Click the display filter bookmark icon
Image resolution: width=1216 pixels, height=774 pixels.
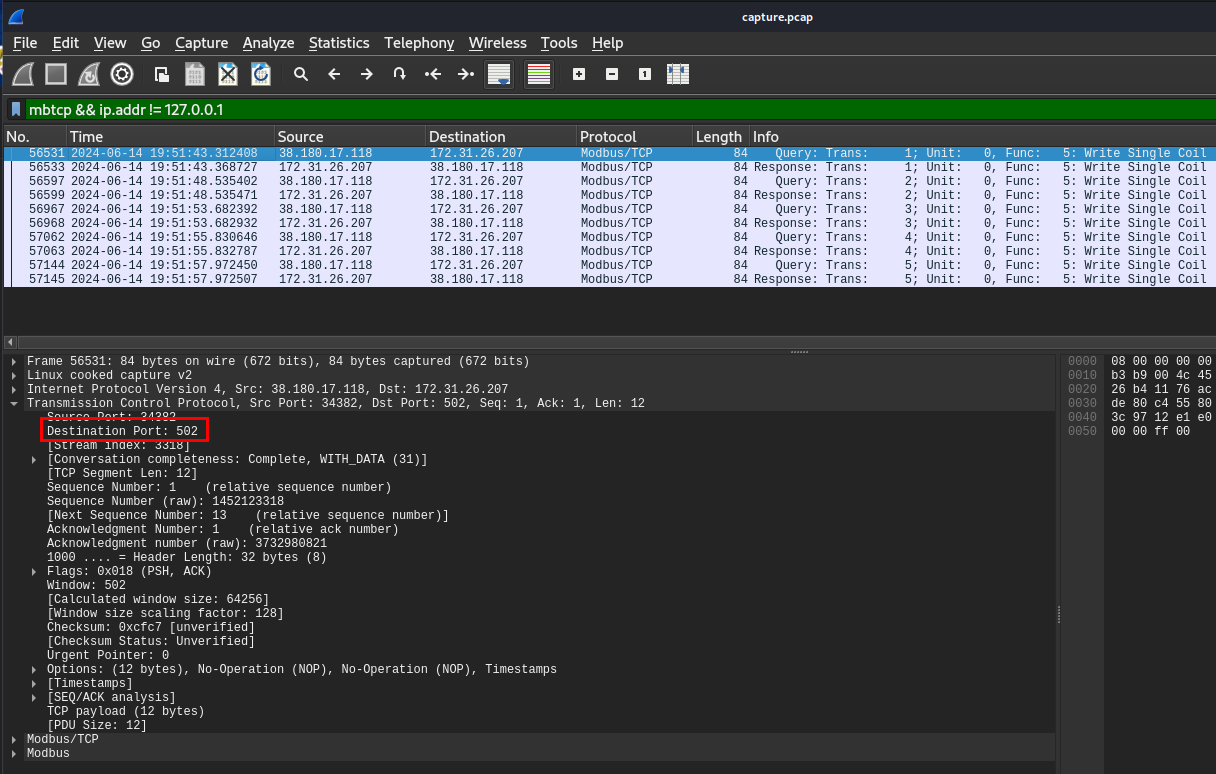pos(16,110)
